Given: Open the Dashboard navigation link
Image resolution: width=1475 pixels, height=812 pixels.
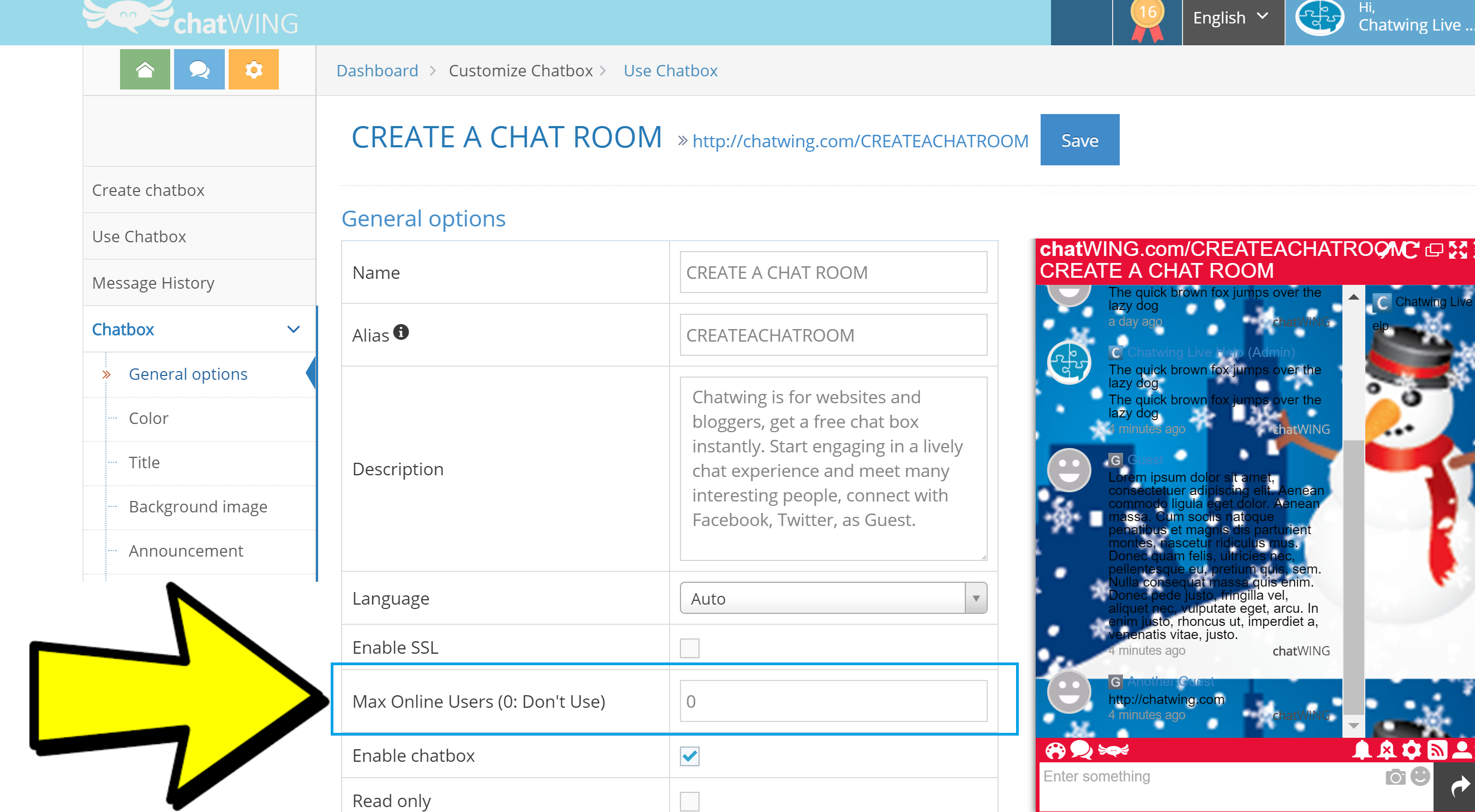Looking at the screenshot, I should coord(377,69).
